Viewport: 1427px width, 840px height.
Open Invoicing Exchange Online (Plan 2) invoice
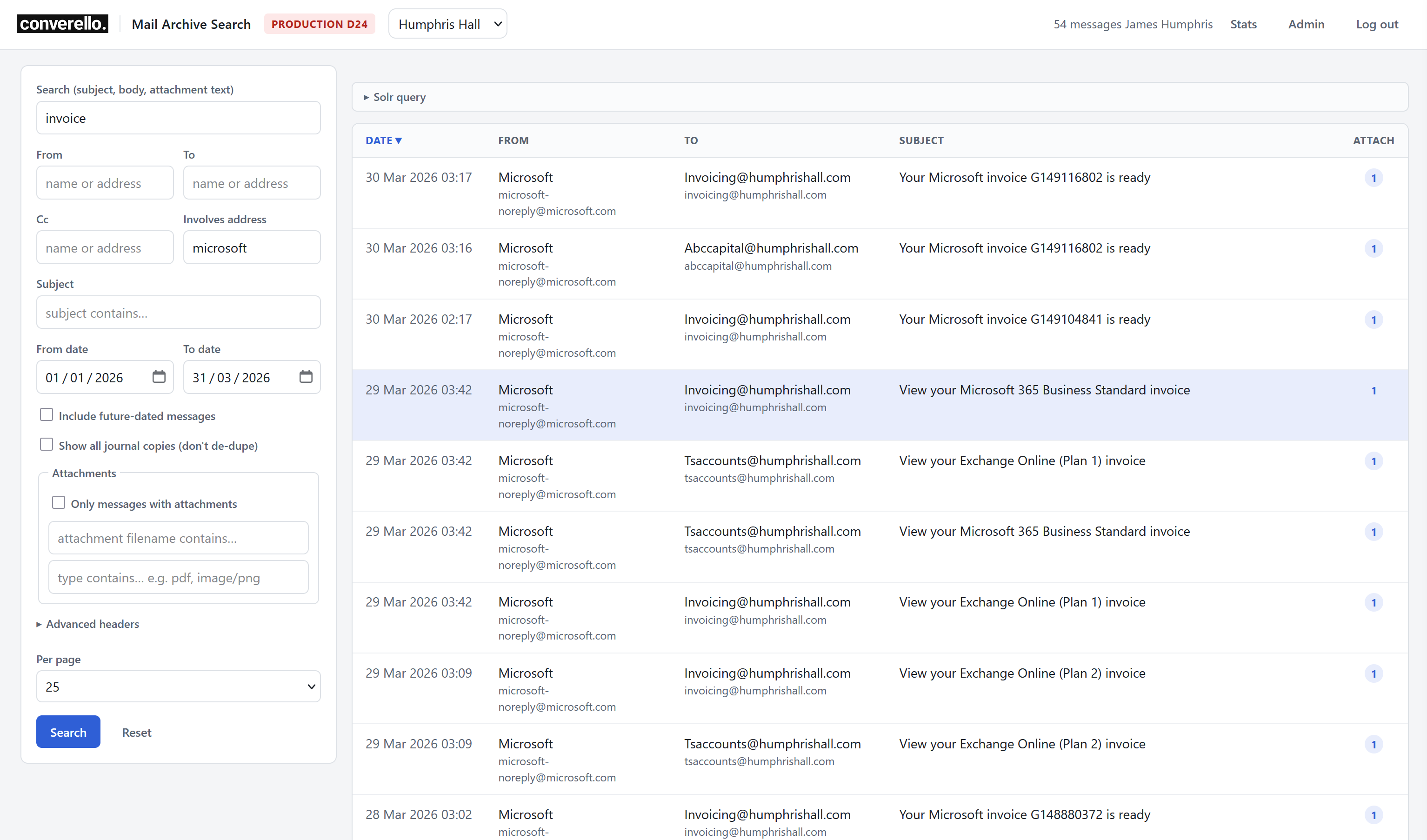tap(880, 689)
